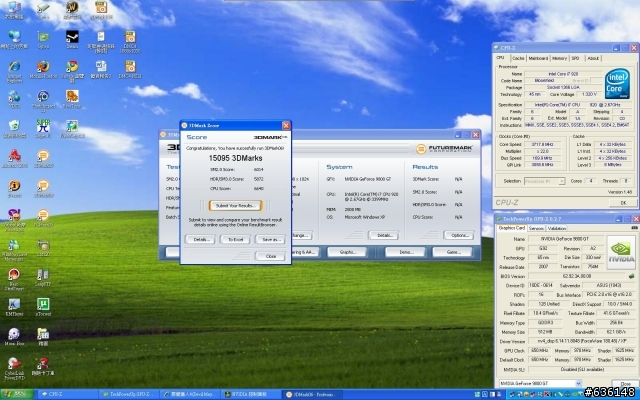Click the BIOS save icon in GPU-Z
This screenshot has width=640, height=400.
point(631,276)
